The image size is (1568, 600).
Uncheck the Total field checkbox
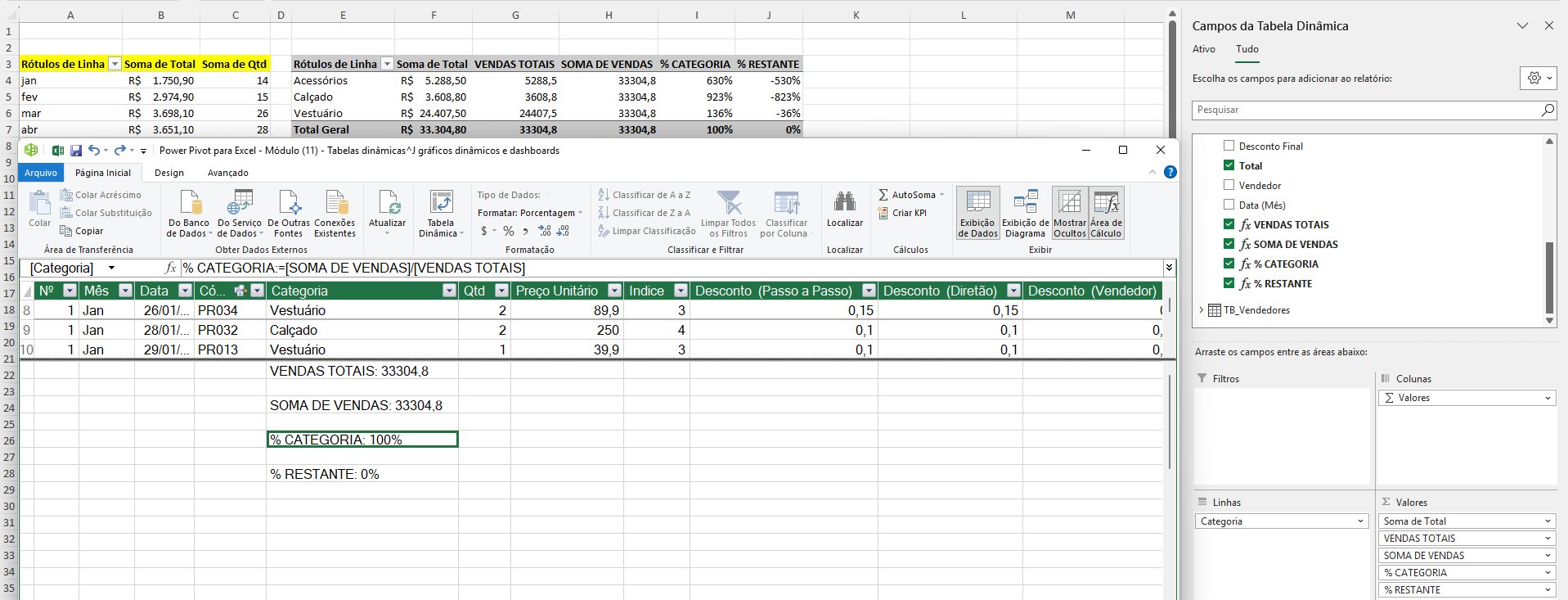point(1229,165)
